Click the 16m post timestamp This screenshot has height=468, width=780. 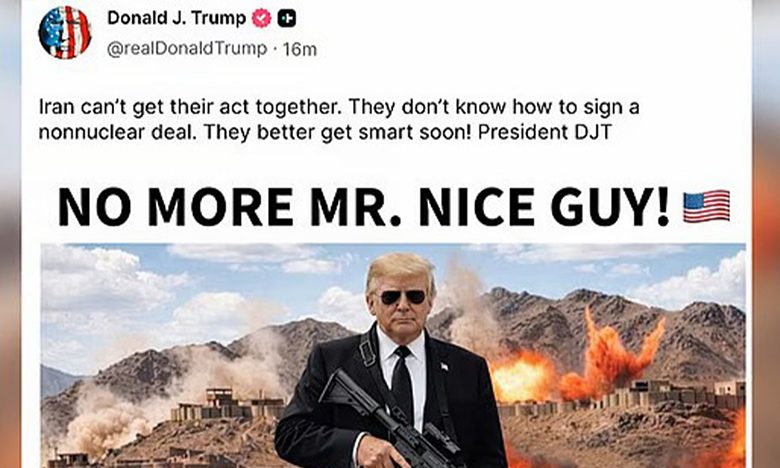tap(299, 49)
